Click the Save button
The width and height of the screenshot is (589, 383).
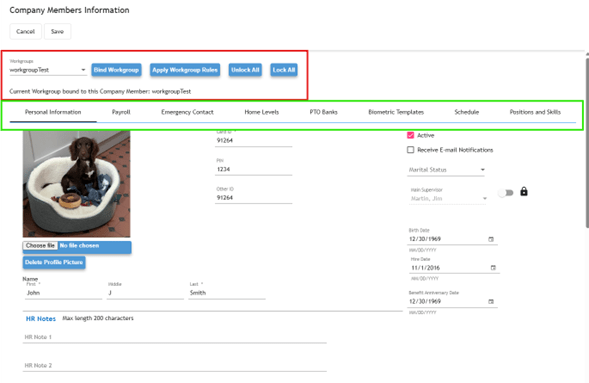[x=57, y=32]
